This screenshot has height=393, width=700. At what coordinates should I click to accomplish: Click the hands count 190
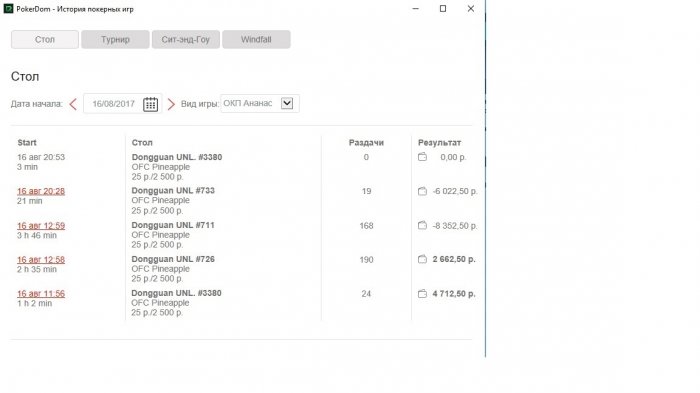(x=366, y=259)
